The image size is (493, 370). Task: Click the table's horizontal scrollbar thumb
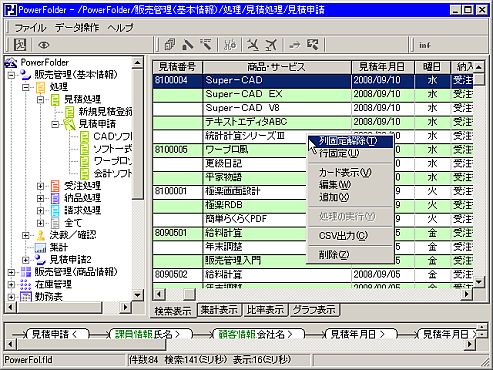pos(189,294)
